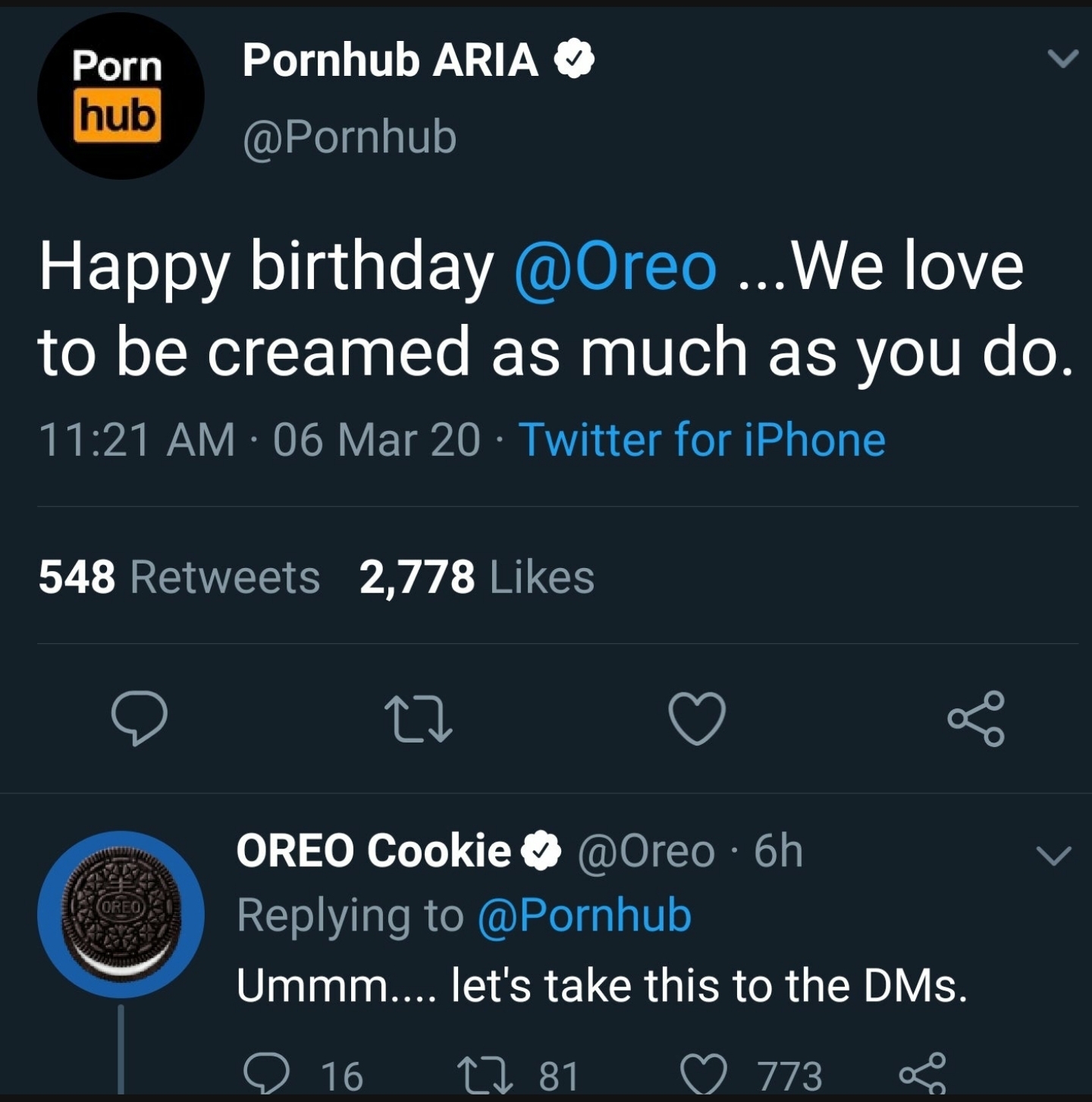
Task: Expand options chevron on OREO reply
Action: click(1054, 856)
